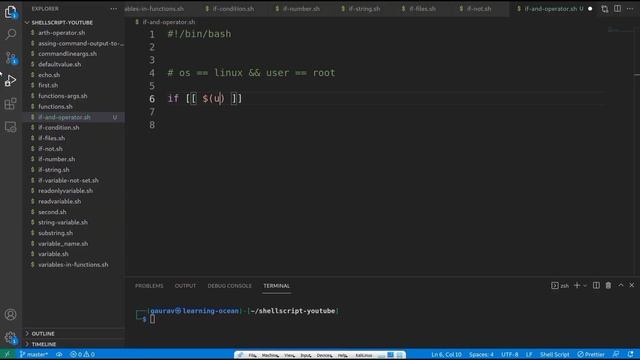Image resolution: width=640 pixels, height=360 pixels.
Task: Close the terminal panel
Action: [x=631, y=285]
